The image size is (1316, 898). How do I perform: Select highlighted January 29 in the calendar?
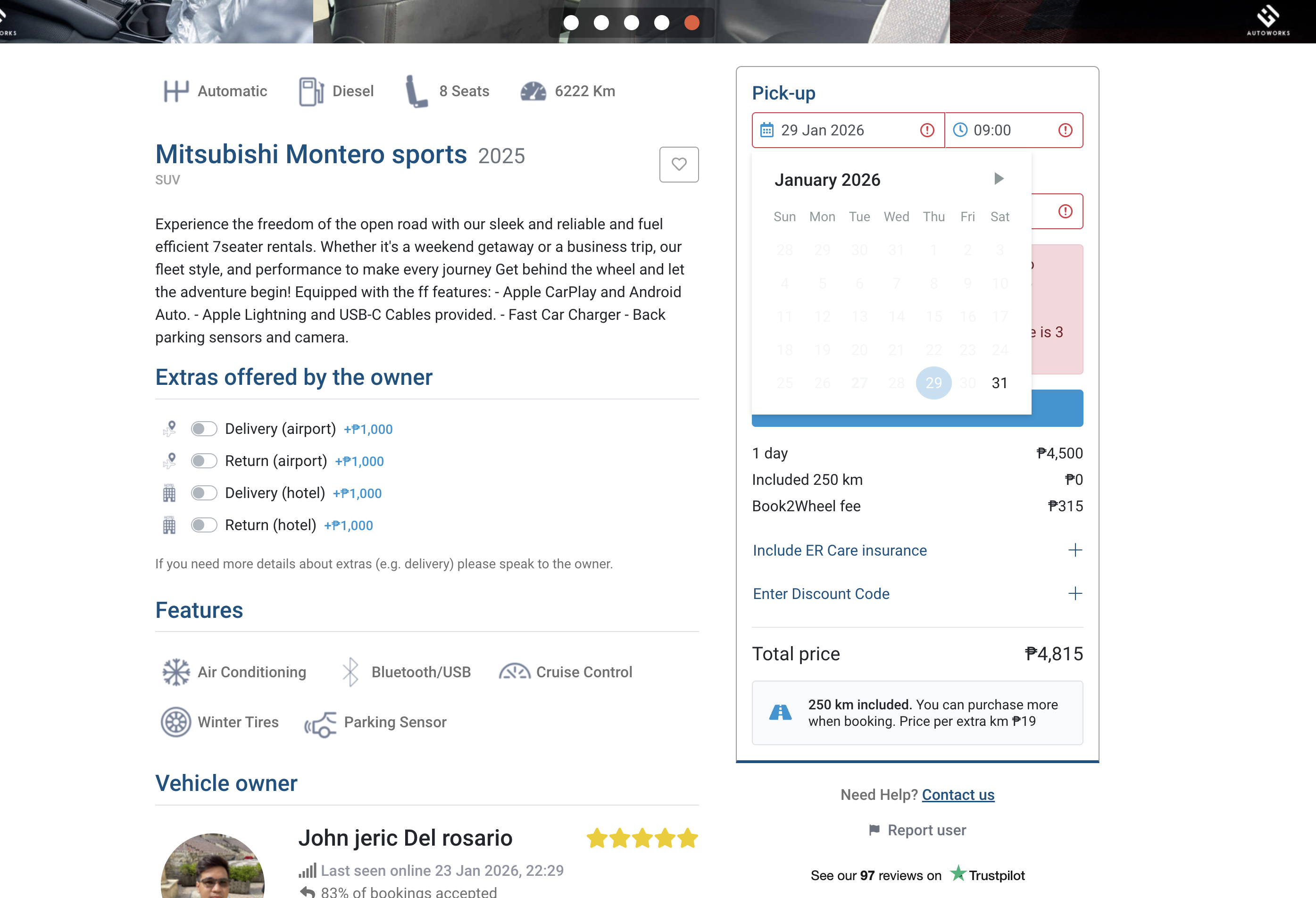click(934, 383)
